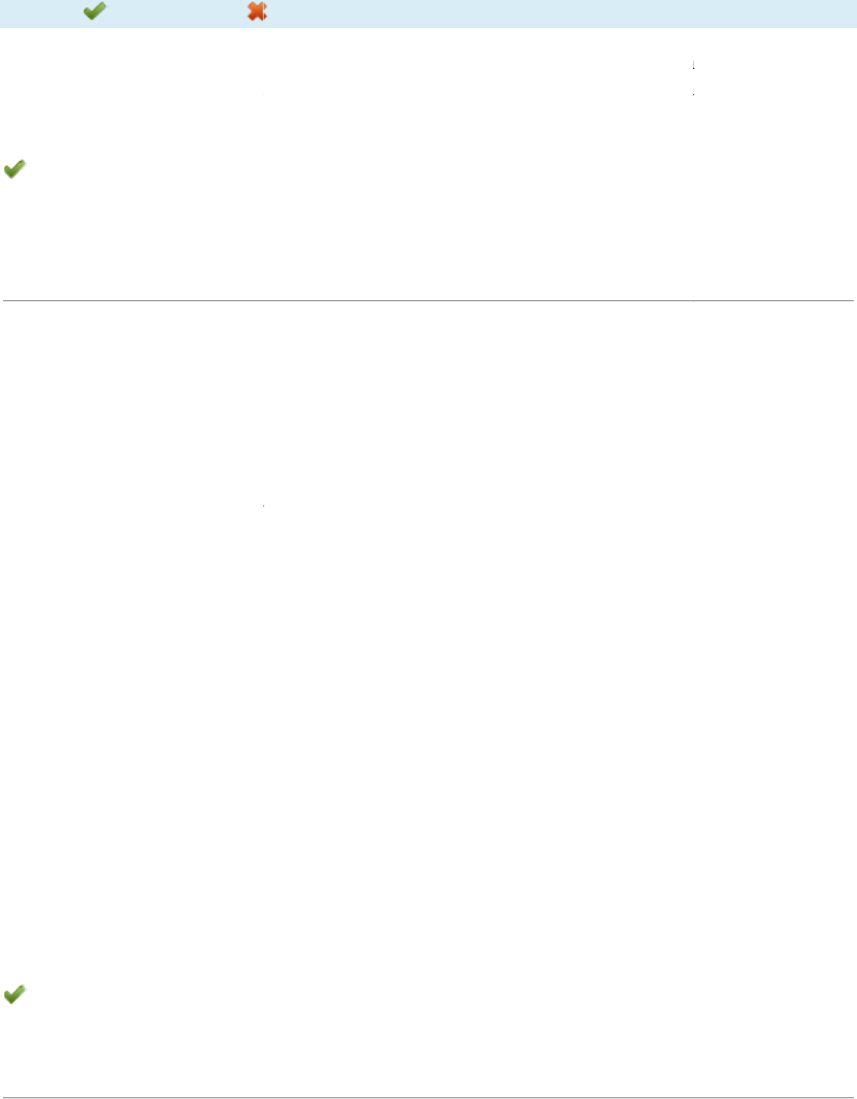Click the red X in the blue header bar
The image size is (857, 1099).
tap(257, 12)
